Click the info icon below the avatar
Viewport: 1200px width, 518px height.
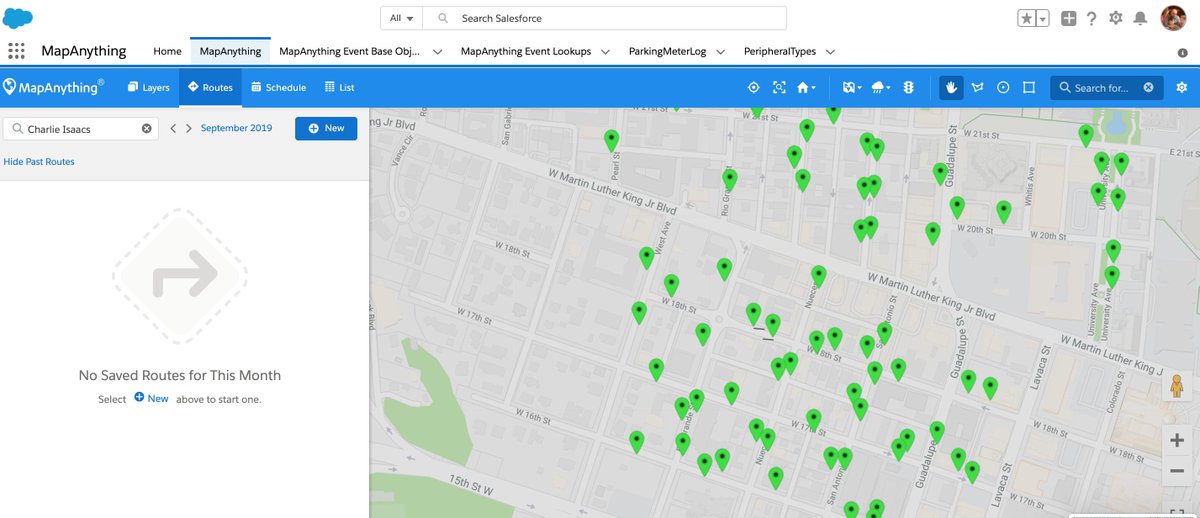pos(1182,52)
